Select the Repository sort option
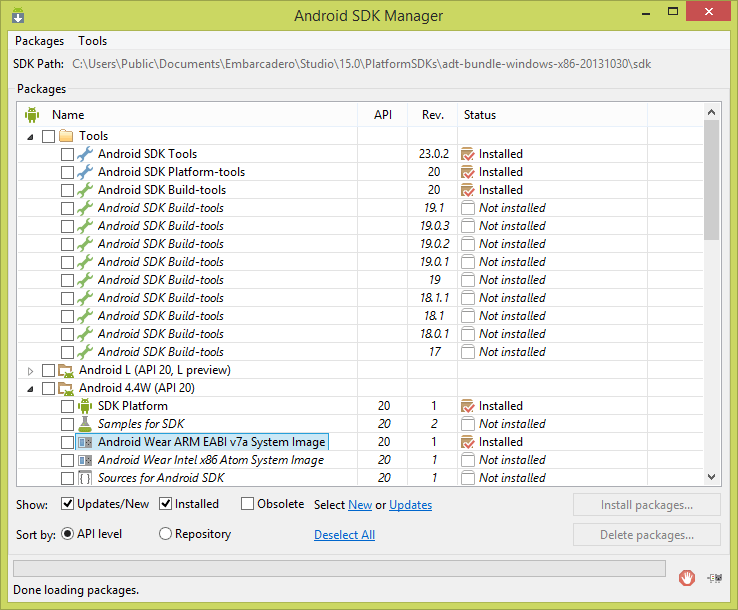 [165, 534]
